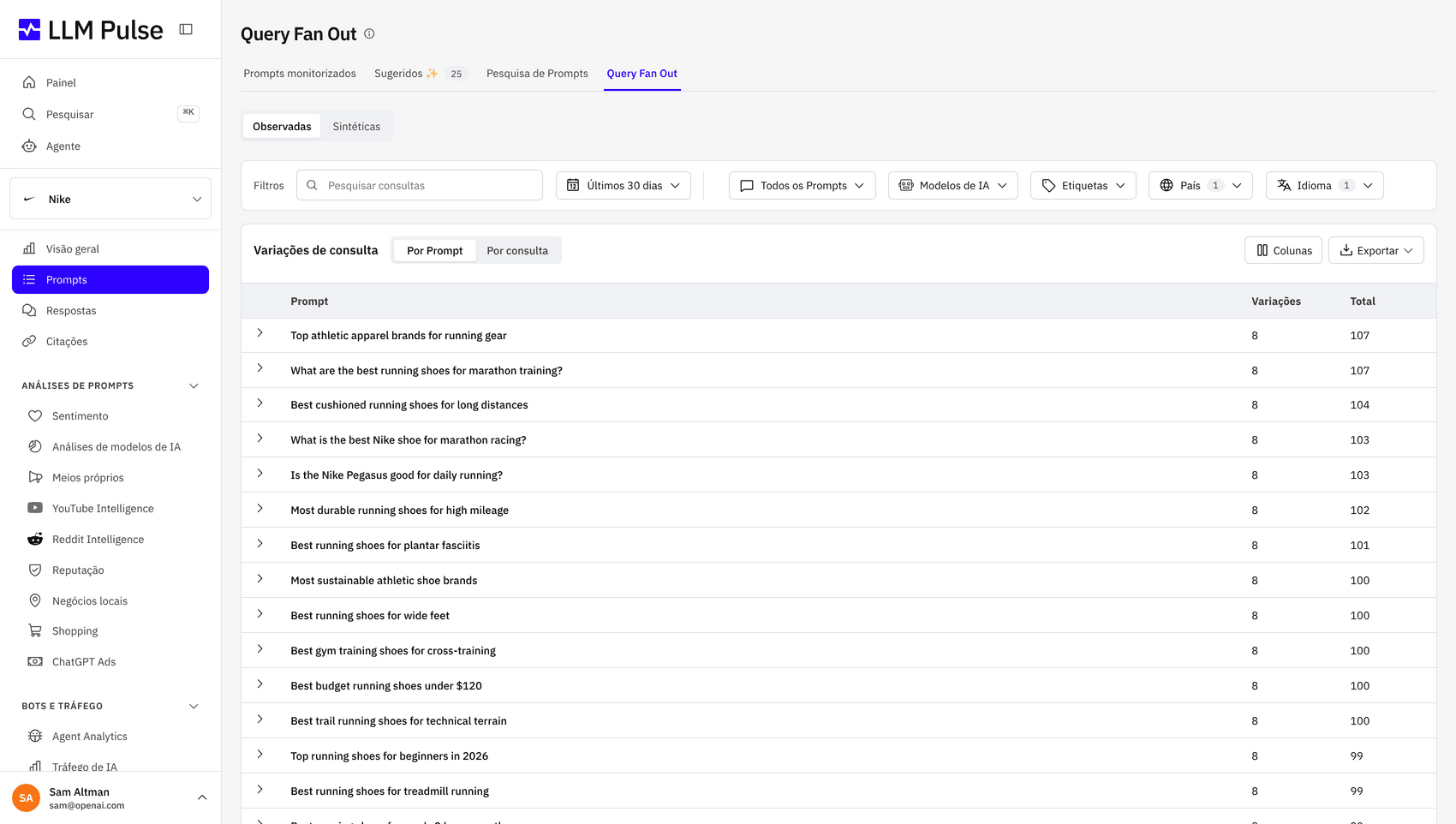Open Visão geral chart icon

click(29, 248)
